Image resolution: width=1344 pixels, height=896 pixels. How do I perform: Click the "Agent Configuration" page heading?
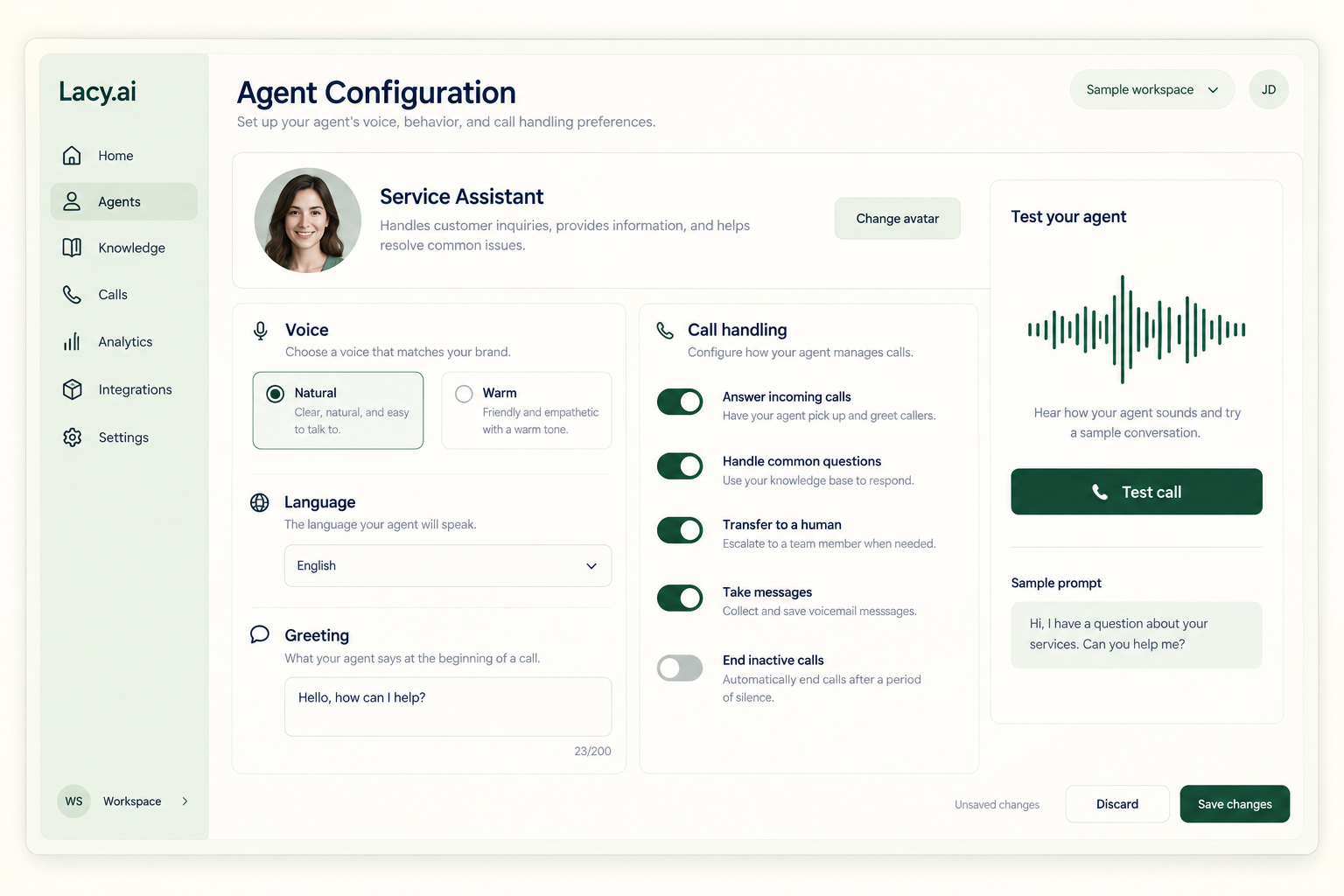click(x=376, y=93)
